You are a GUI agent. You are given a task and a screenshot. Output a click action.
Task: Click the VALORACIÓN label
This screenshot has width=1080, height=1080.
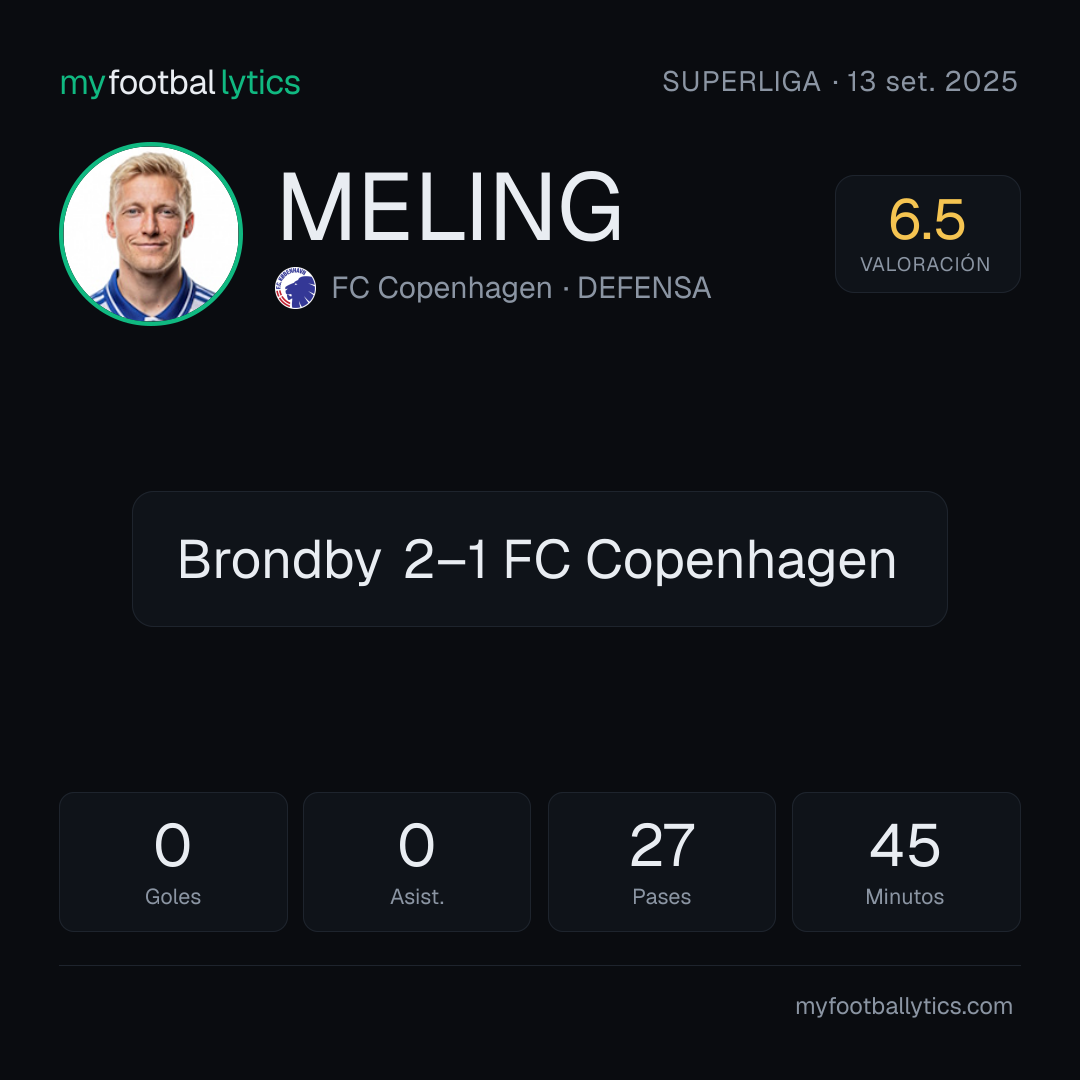coord(925,264)
